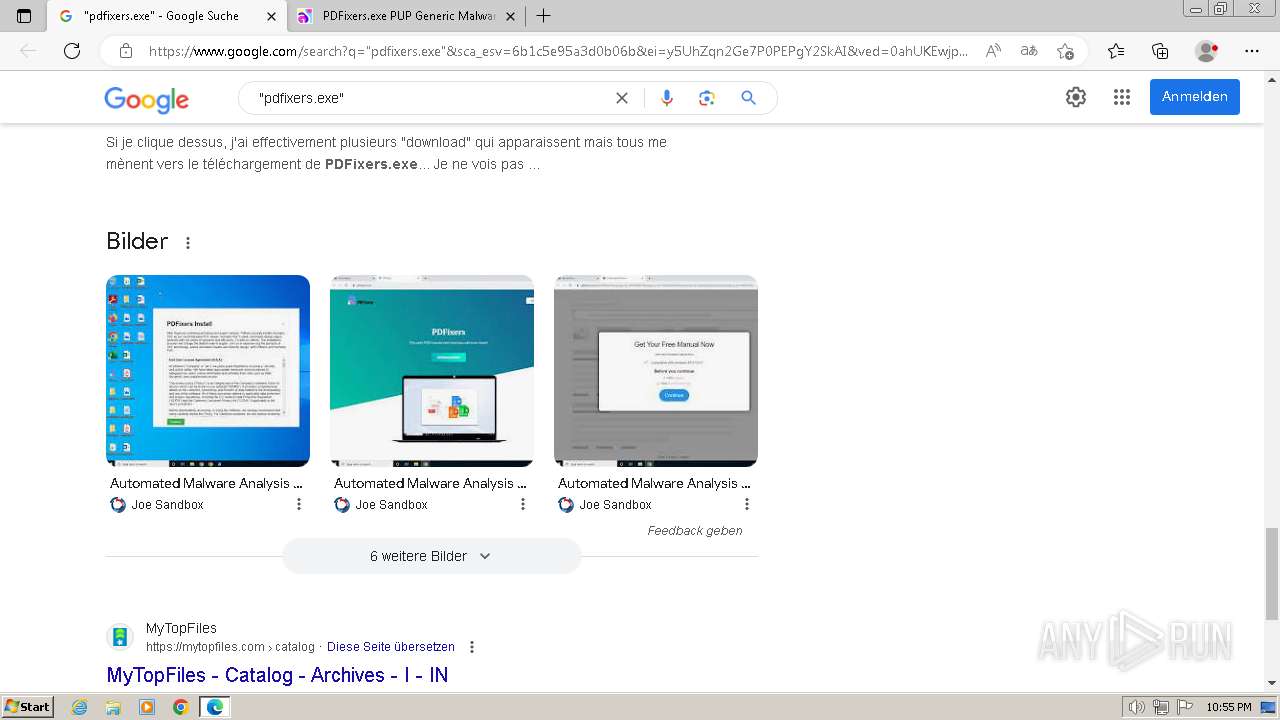This screenshot has height=720, width=1280.
Task: Switch to PDFixers.exe PUP Generic Malware tab
Action: pos(408,16)
